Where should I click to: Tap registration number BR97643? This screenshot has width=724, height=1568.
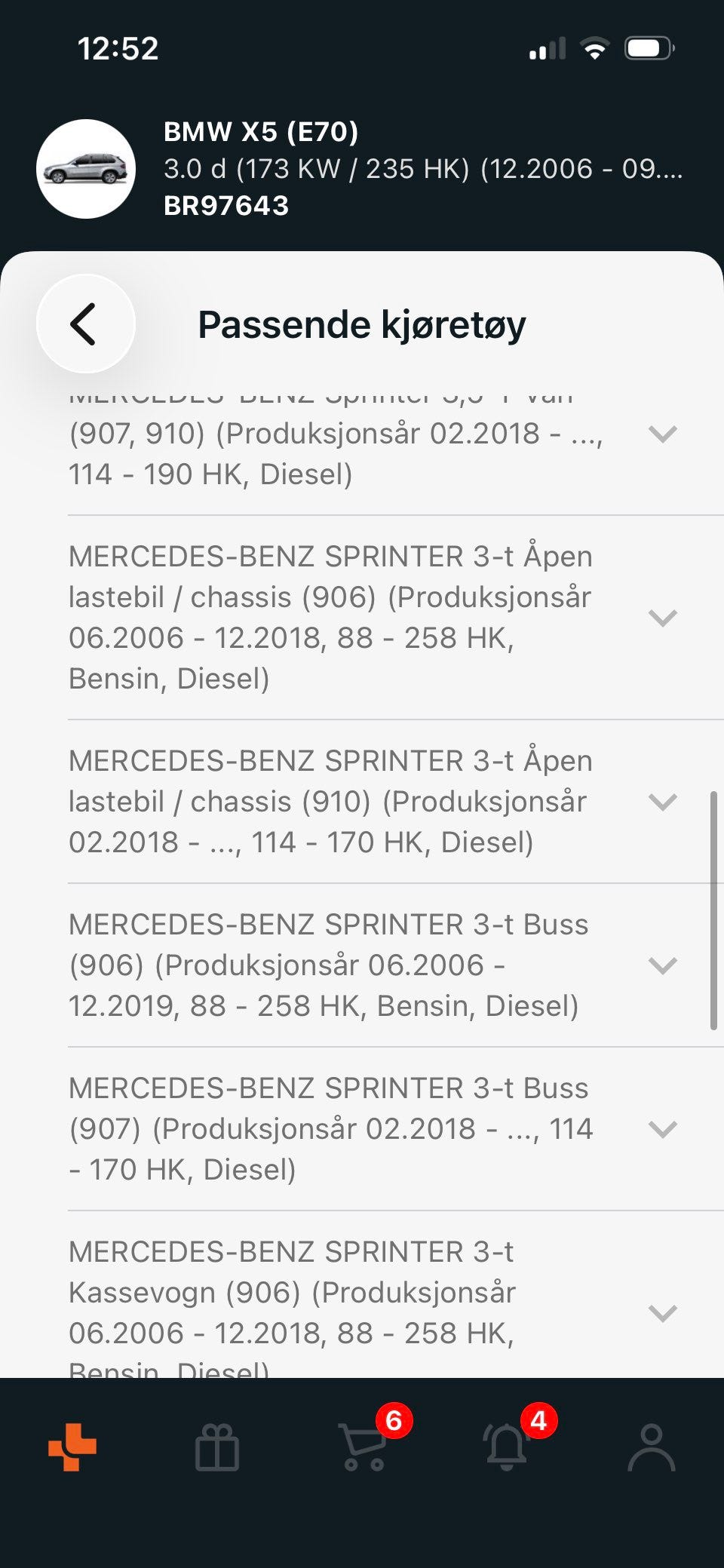(226, 206)
